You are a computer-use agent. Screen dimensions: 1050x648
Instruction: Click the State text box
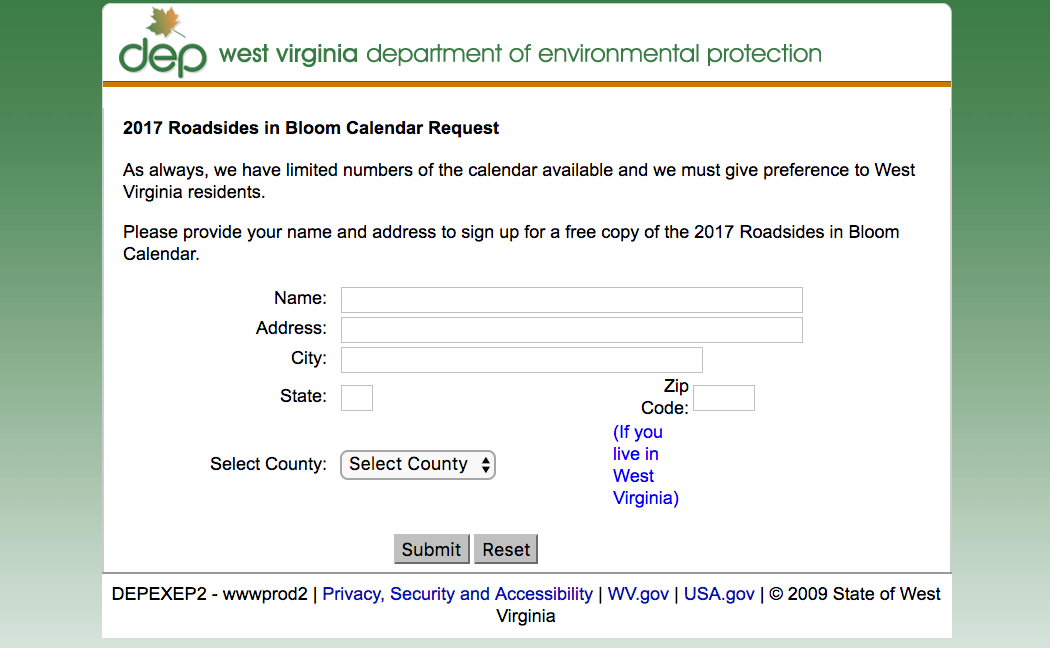[357, 398]
